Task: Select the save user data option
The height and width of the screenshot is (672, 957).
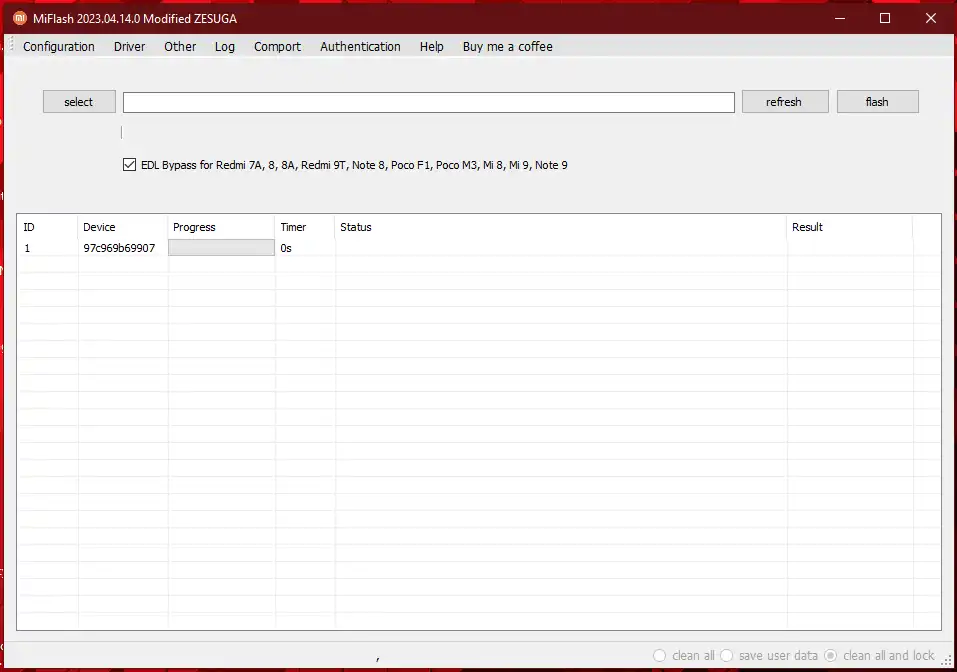Action: [x=727, y=656]
